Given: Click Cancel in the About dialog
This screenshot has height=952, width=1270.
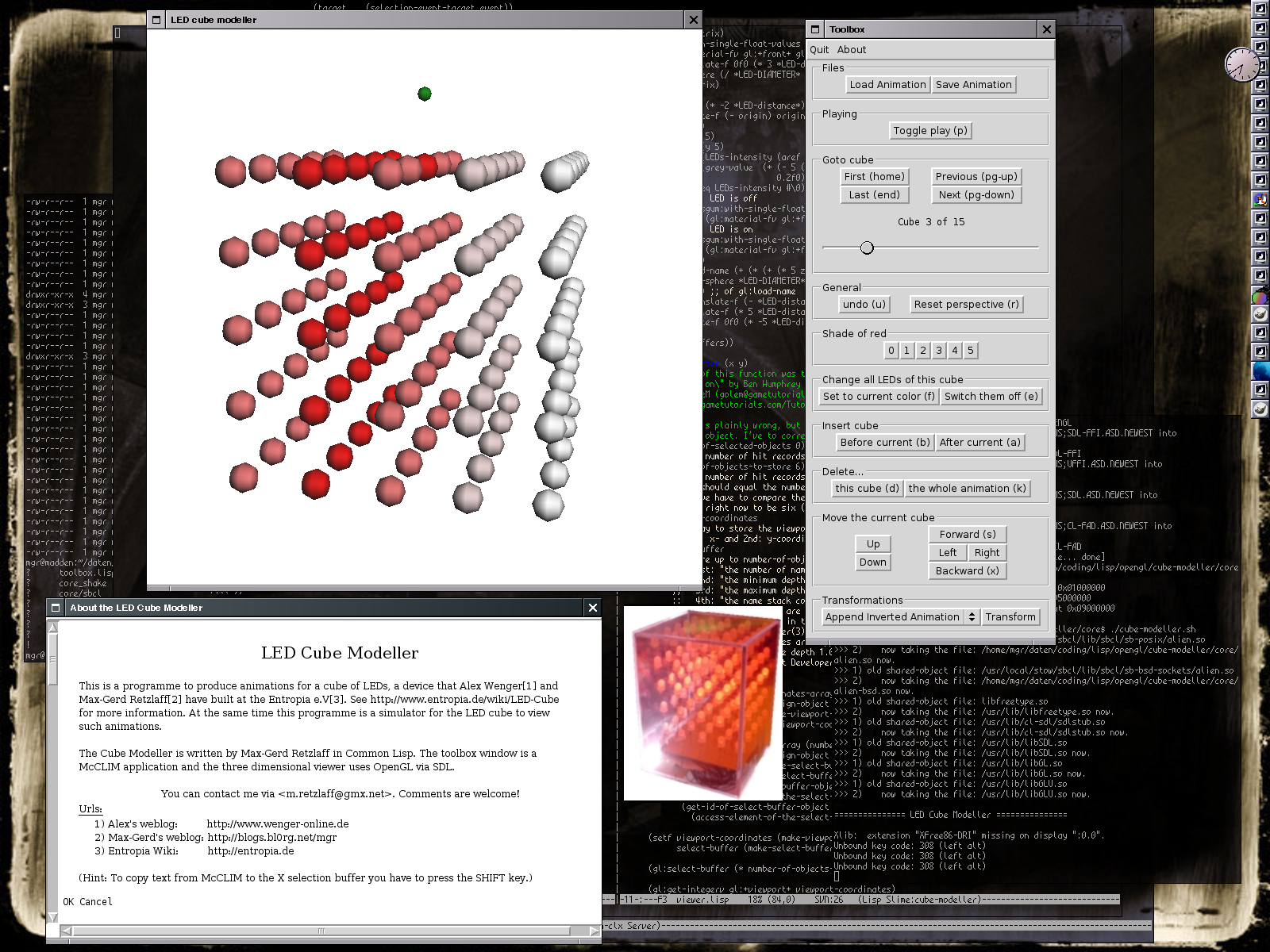Looking at the screenshot, I should pyautogui.click(x=96, y=902).
